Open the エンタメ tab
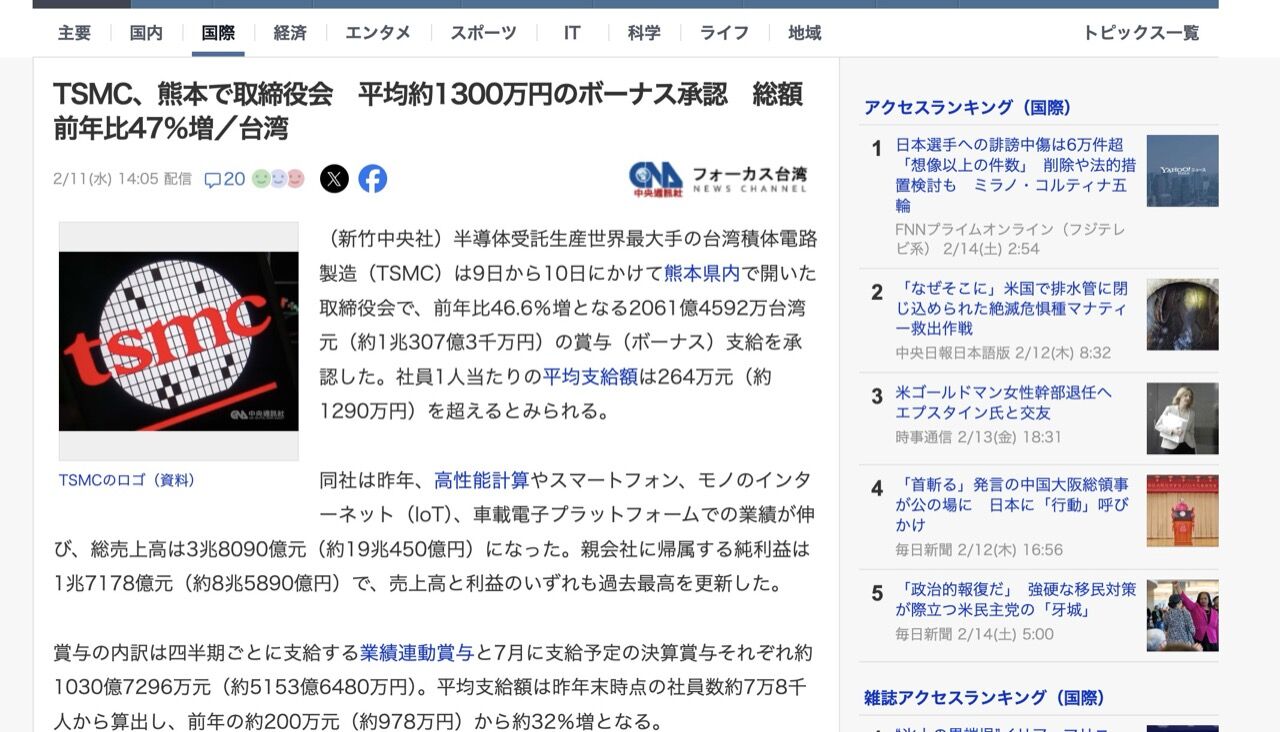1280x732 pixels. tap(378, 33)
